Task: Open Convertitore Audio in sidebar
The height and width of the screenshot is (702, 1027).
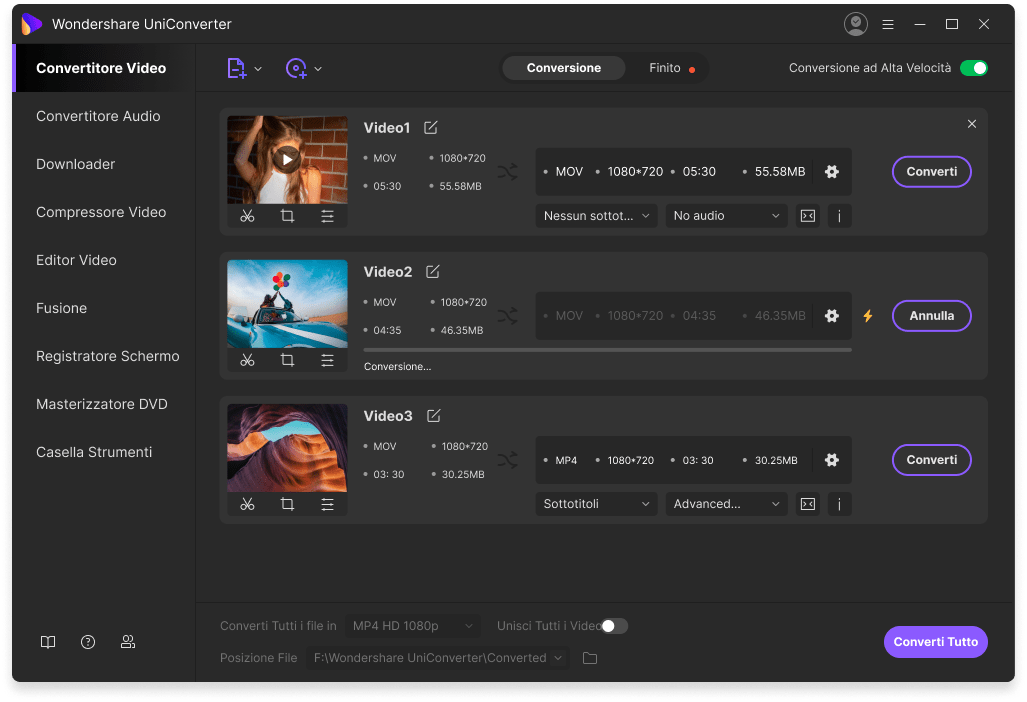Action: (x=98, y=116)
